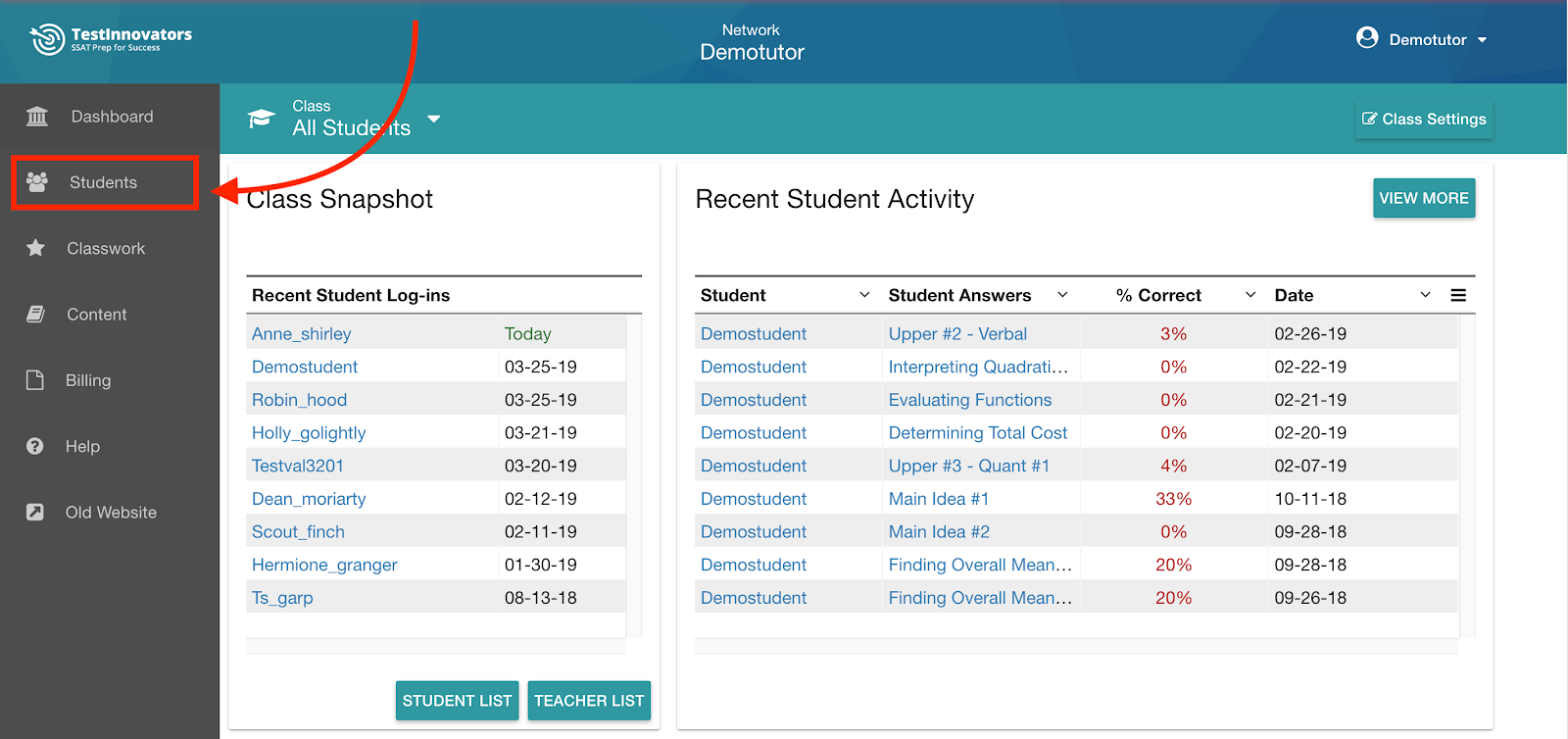Click the Content book icon

[x=35, y=314]
